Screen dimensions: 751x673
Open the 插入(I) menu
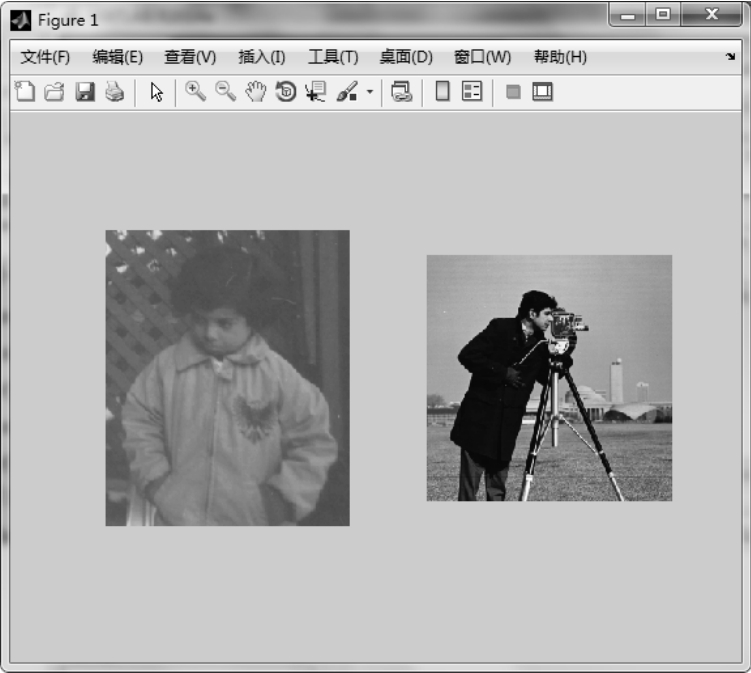coord(261,57)
